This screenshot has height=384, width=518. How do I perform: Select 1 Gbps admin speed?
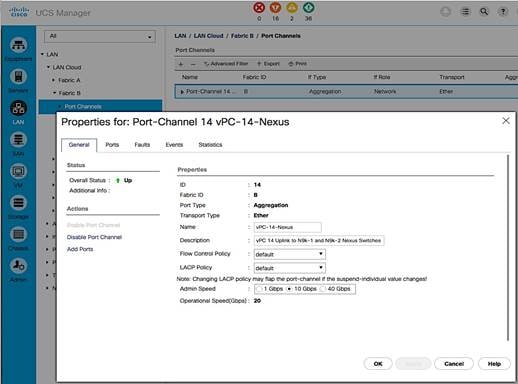(259, 289)
